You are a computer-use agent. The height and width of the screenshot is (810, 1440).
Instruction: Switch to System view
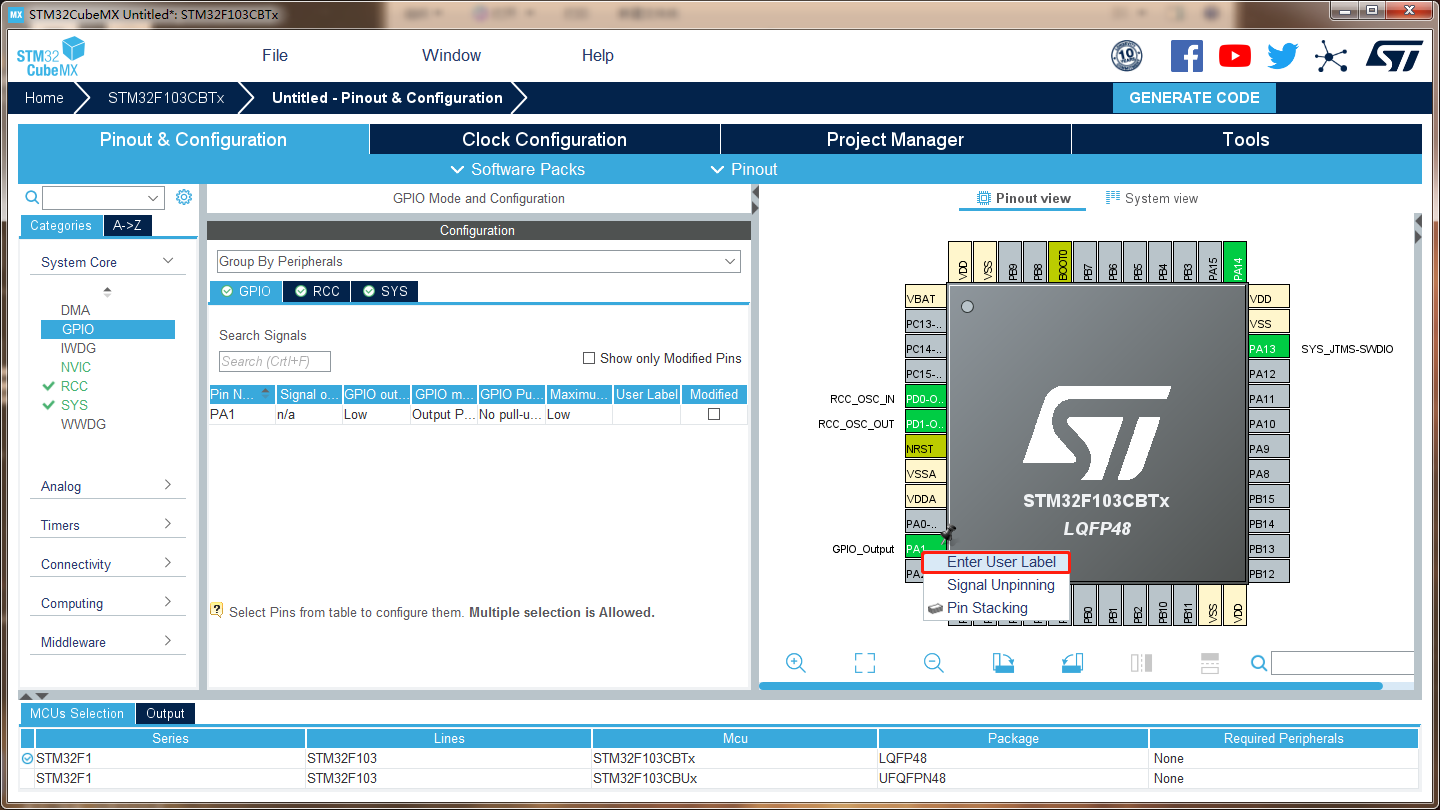[1151, 198]
